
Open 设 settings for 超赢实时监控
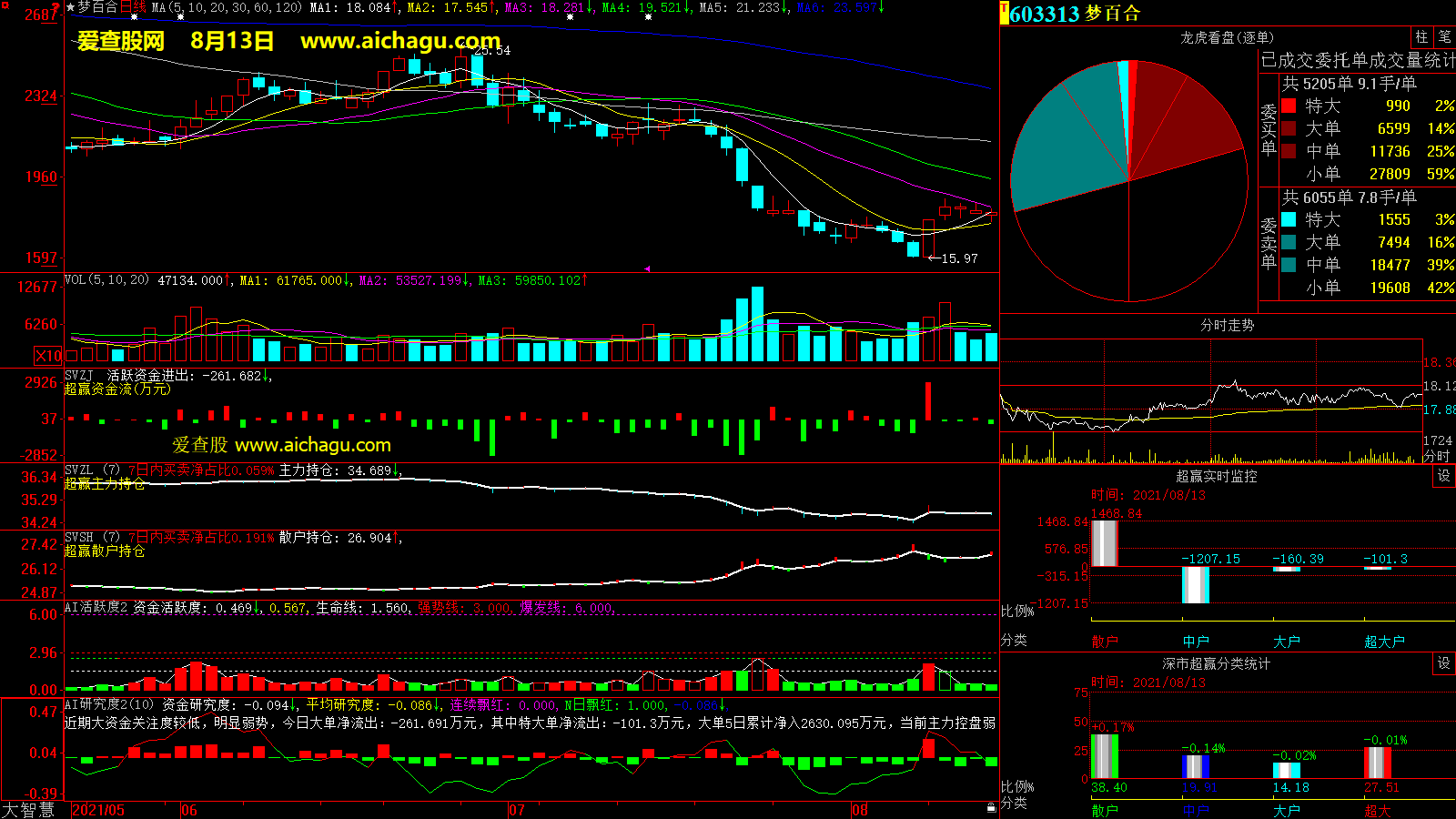(1444, 476)
